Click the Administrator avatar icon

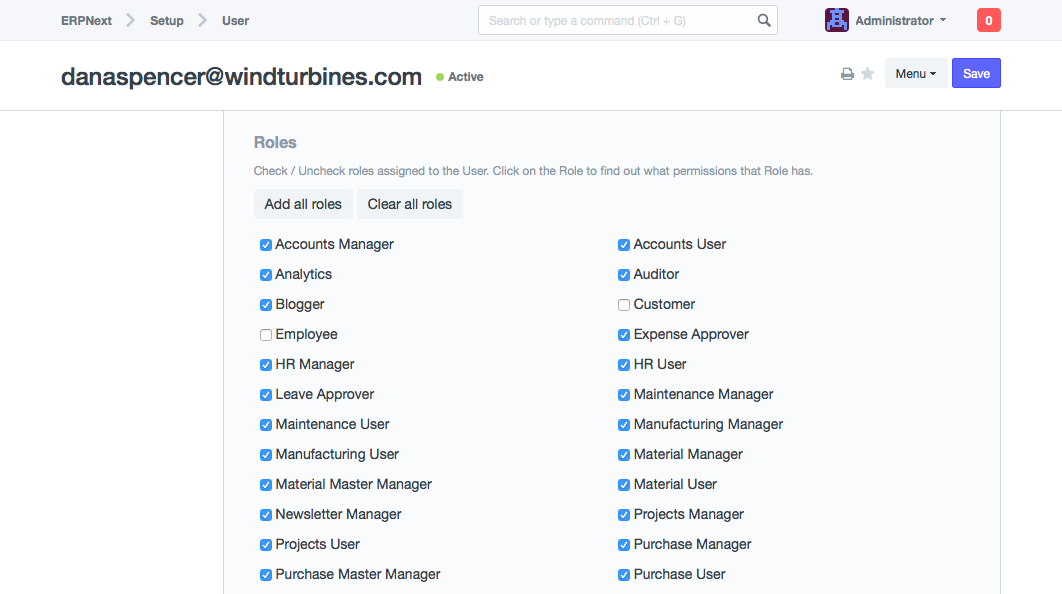837,20
